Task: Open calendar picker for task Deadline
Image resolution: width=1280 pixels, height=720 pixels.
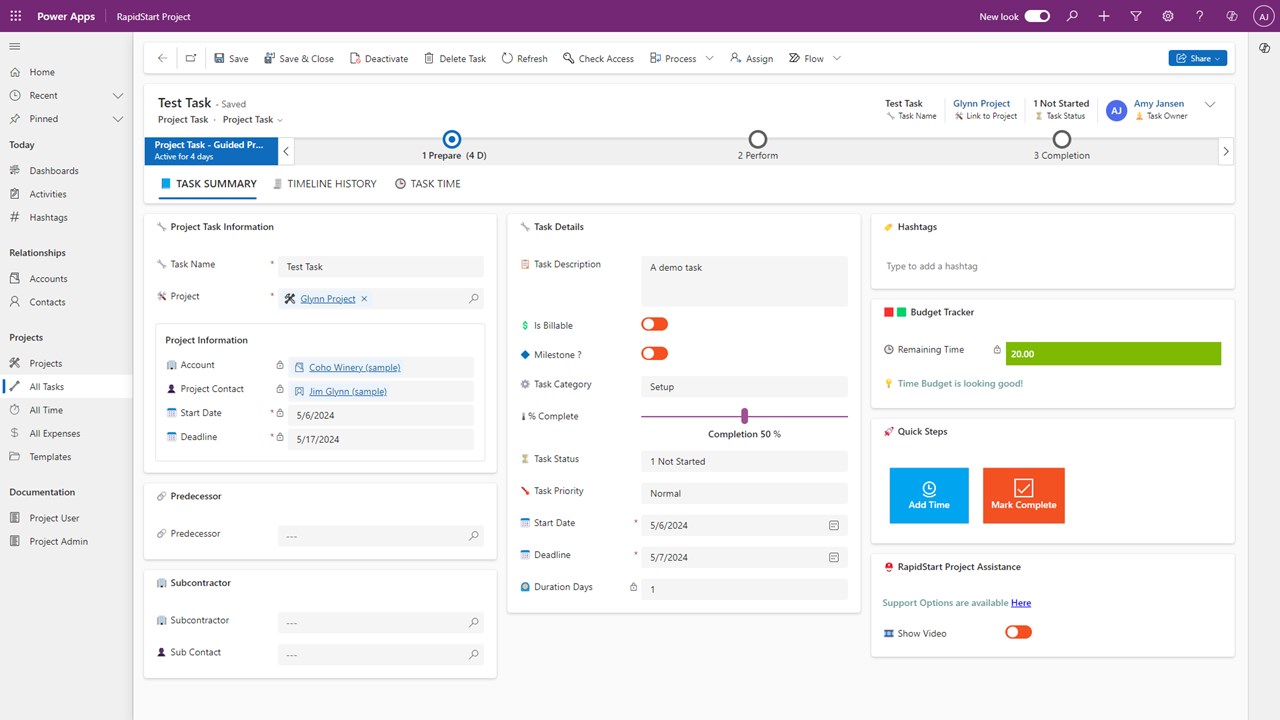Action: (x=834, y=557)
